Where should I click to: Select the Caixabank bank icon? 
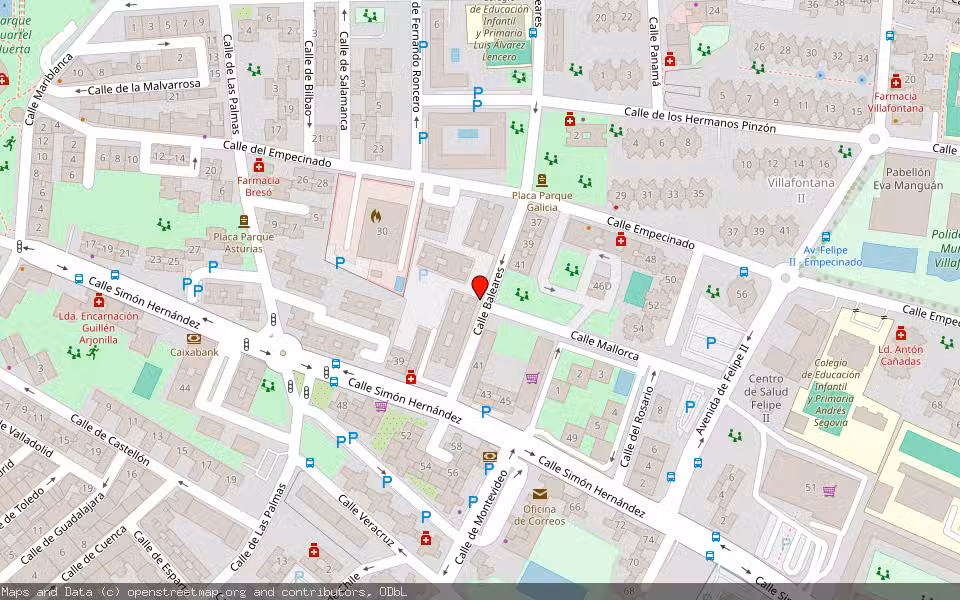[x=194, y=339]
